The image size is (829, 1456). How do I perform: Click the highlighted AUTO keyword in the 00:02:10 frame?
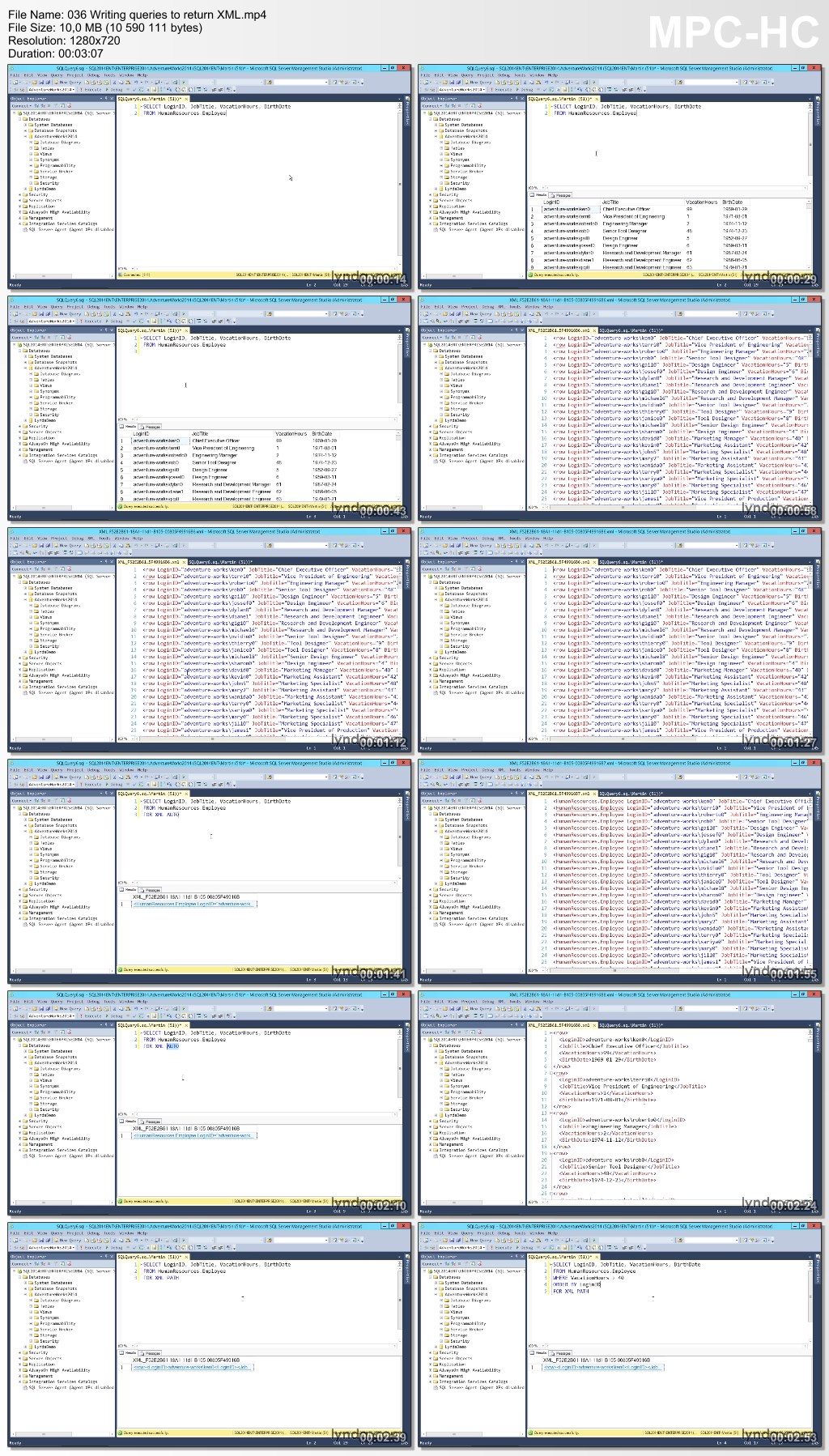coord(172,1046)
